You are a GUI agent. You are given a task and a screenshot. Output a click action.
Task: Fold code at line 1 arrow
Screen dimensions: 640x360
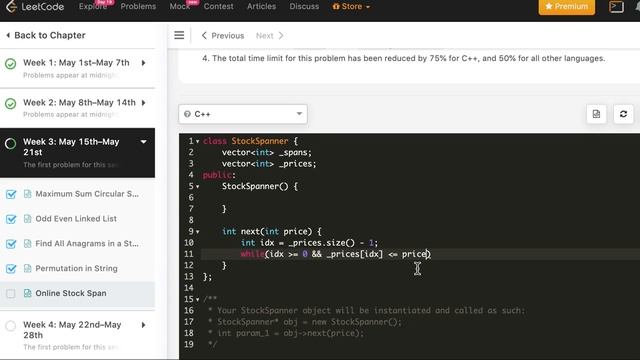[x=198, y=142]
